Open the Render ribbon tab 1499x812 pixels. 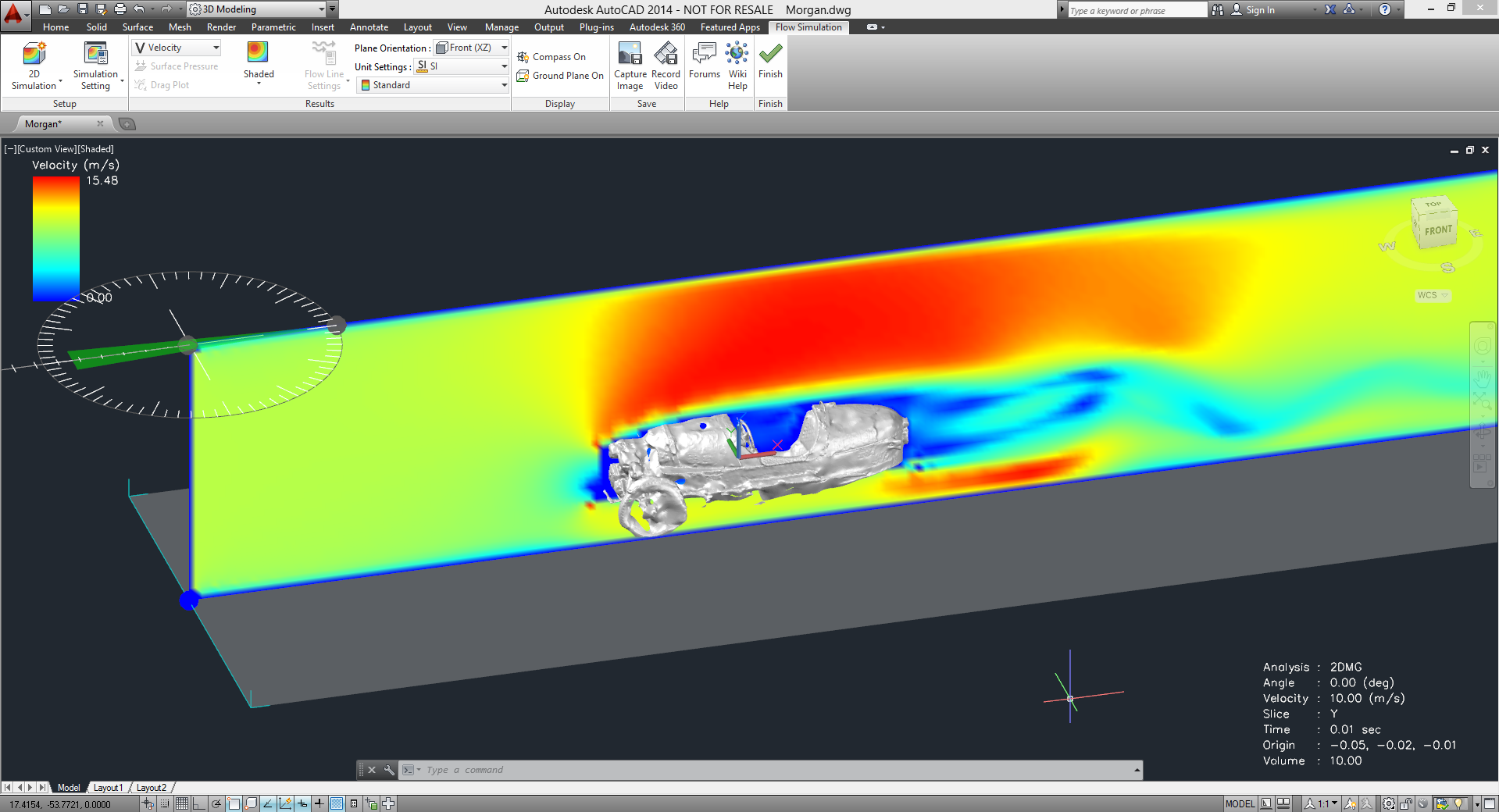pyautogui.click(x=221, y=27)
